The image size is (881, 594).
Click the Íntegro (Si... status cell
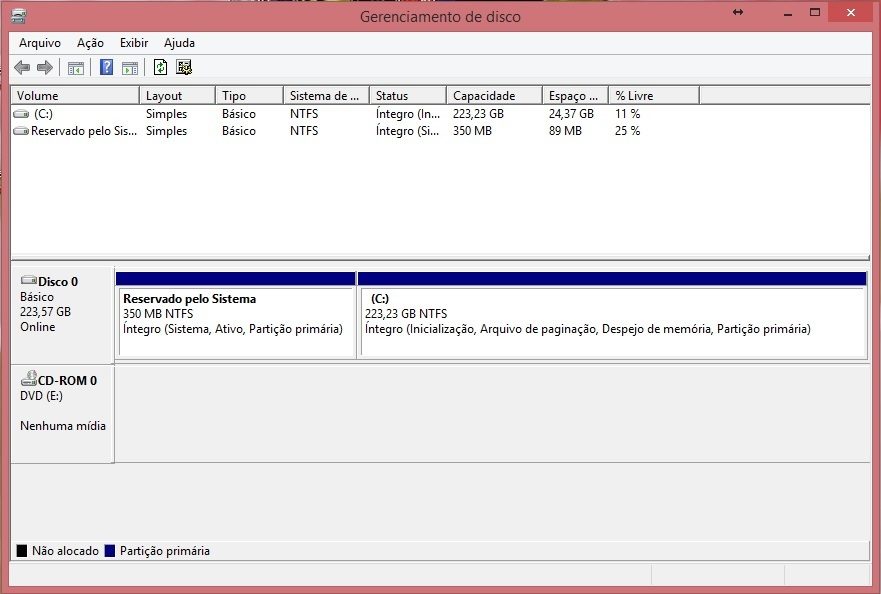(407, 131)
